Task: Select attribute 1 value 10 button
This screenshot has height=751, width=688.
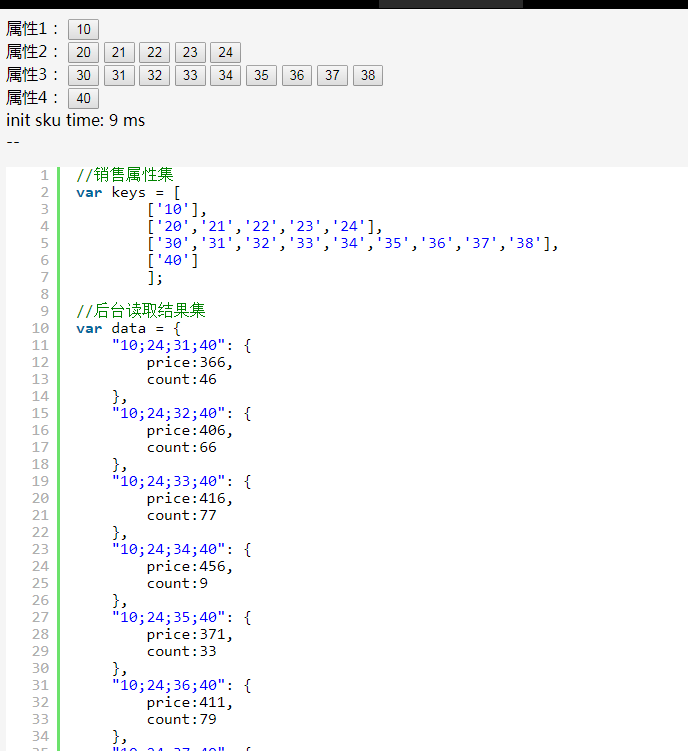Action: 83,29
